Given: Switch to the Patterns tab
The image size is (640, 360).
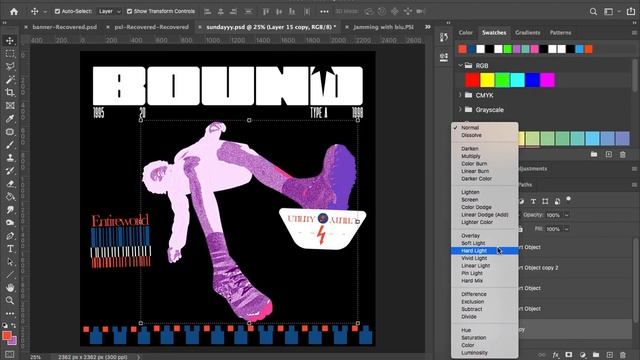Looking at the screenshot, I should click(560, 33).
